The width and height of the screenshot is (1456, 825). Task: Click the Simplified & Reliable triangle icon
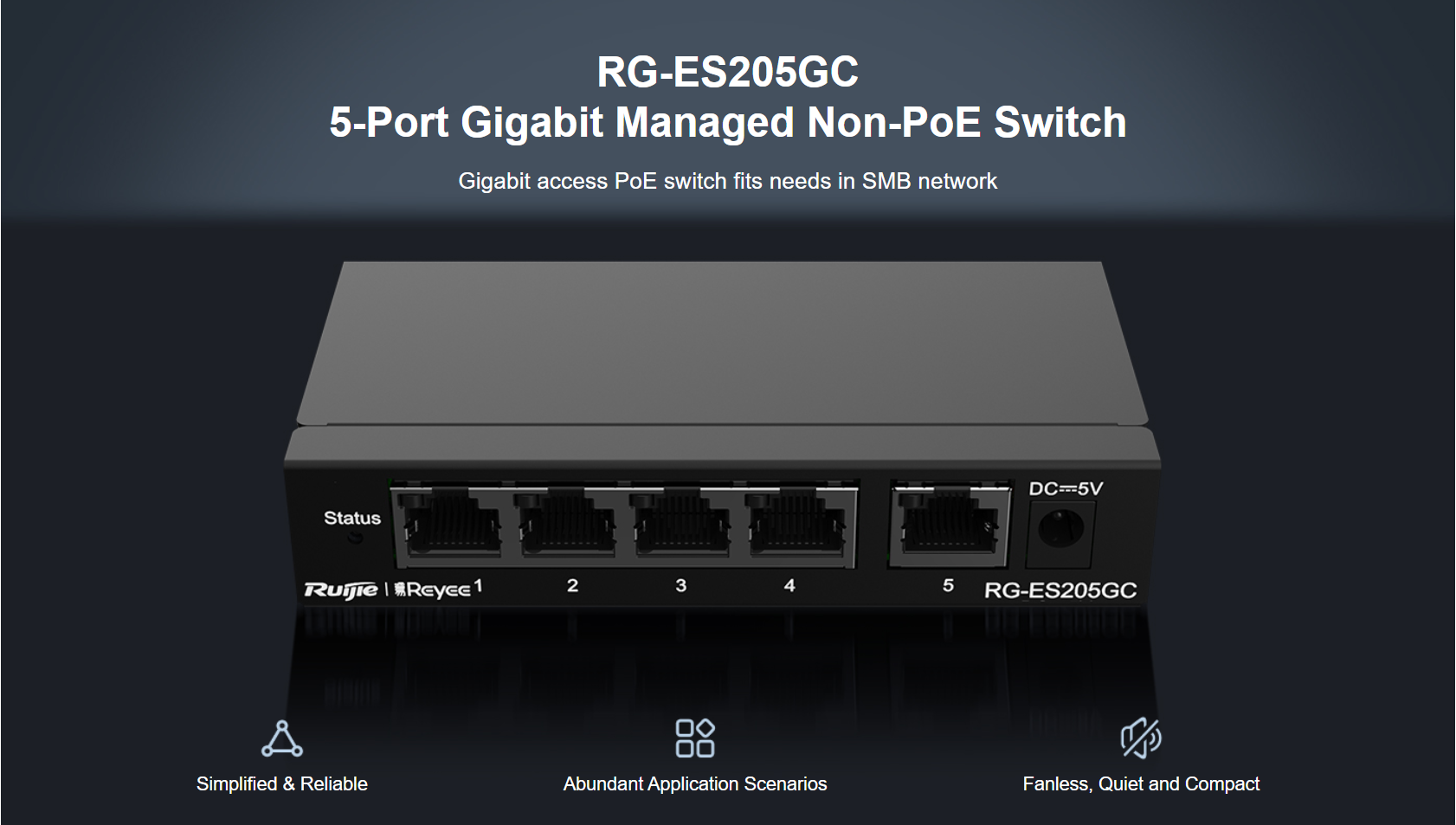click(282, 738)
